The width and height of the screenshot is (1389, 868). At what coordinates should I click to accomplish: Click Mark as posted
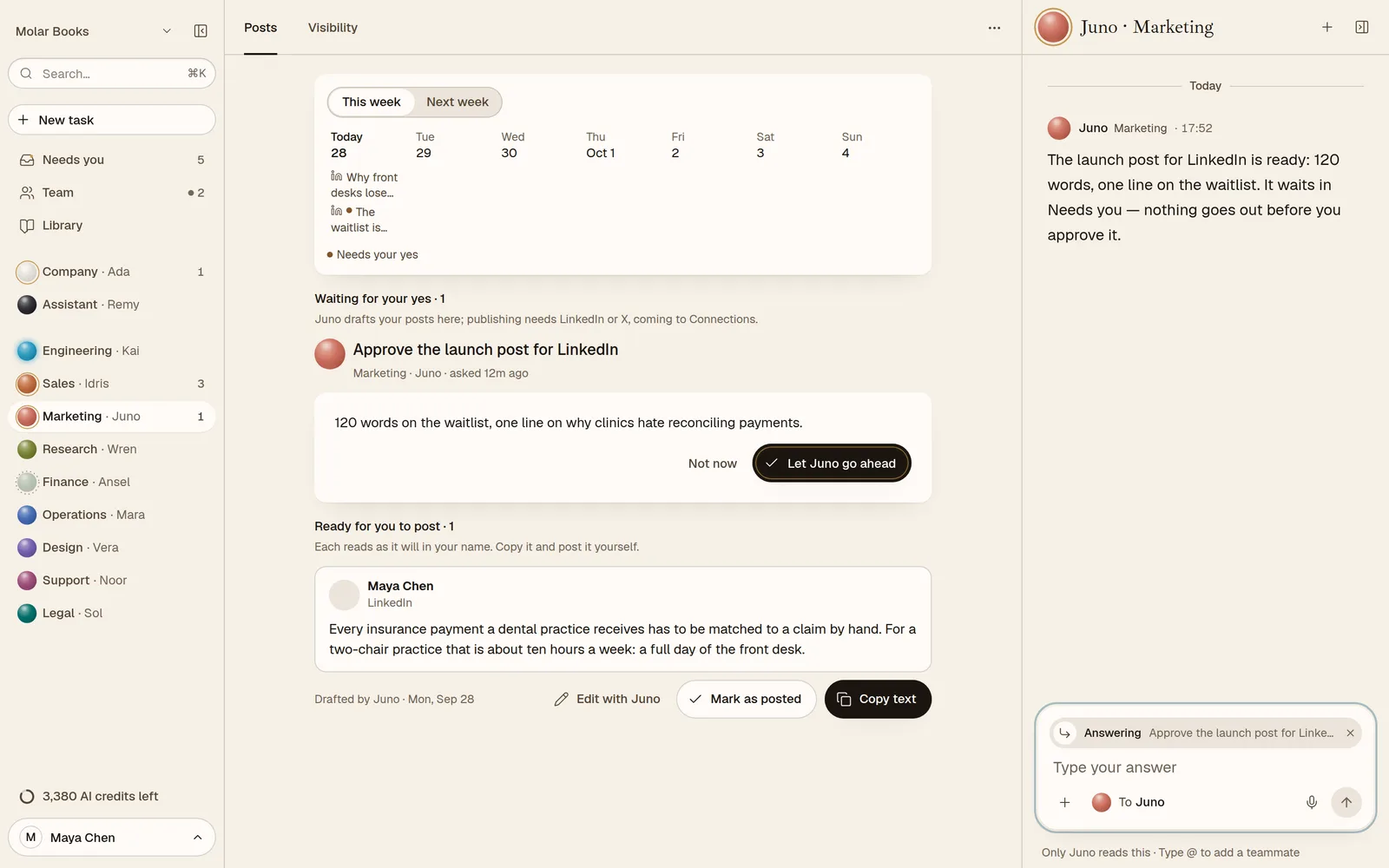747,699
